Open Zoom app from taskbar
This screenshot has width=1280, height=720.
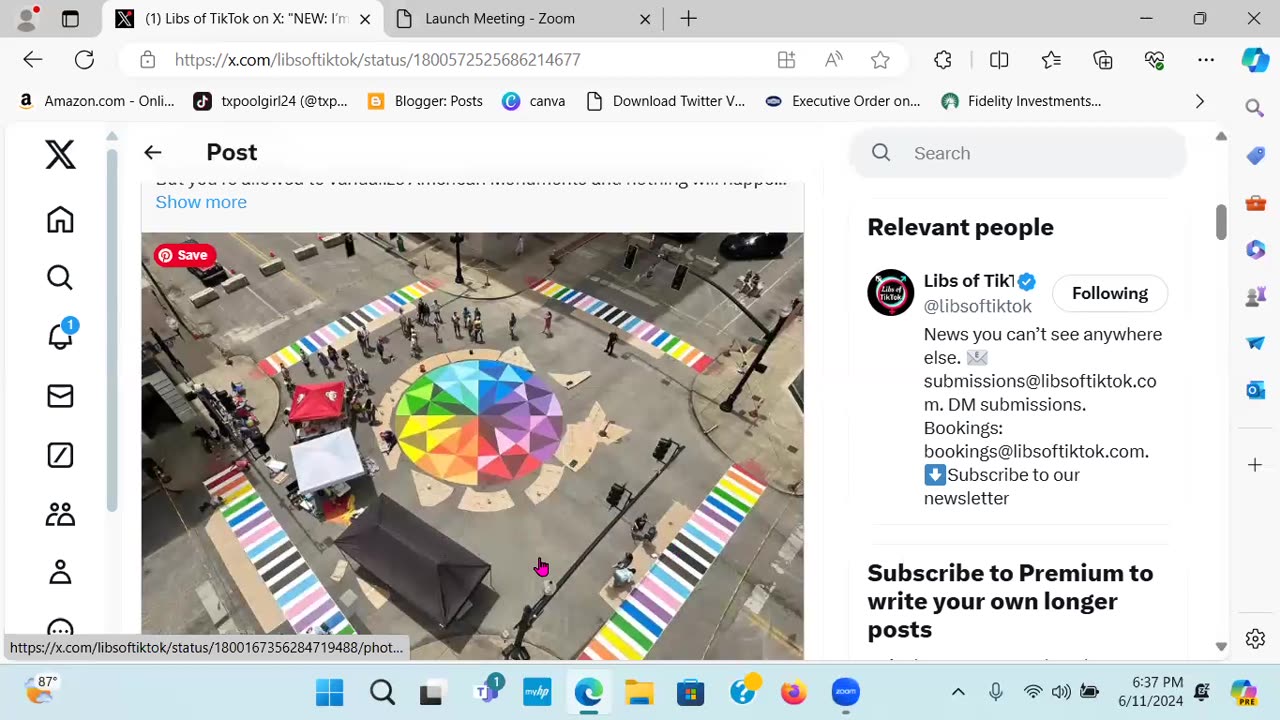coord(846,692)
